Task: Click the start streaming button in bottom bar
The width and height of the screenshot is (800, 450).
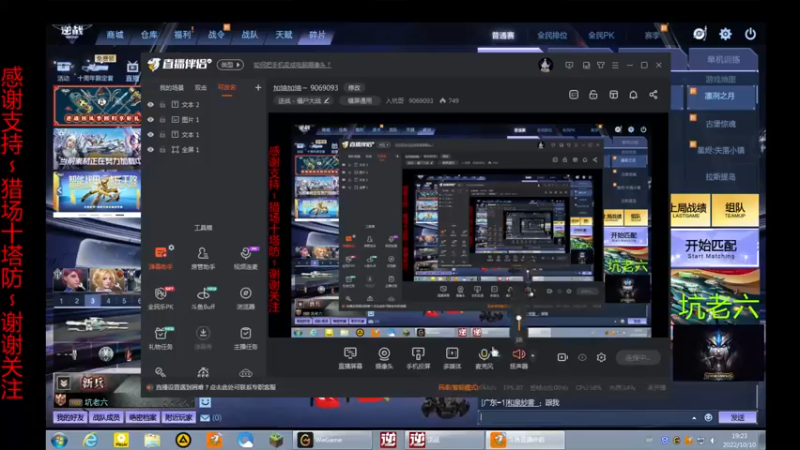Action: 638,357
